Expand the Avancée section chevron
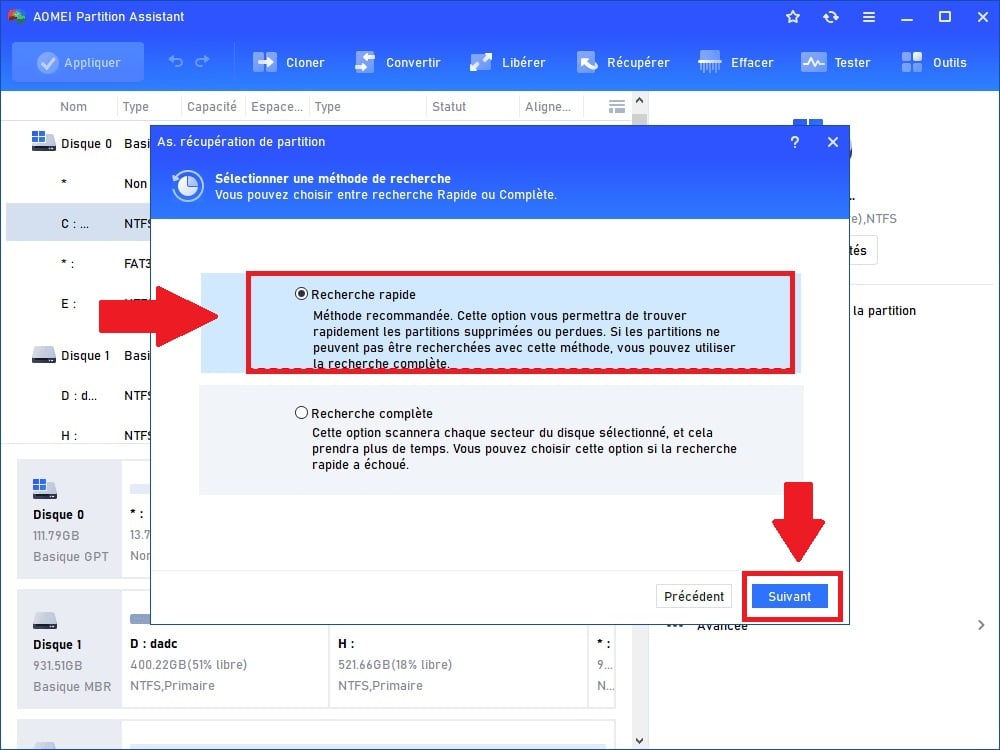Viewport: 1000px width, 750px height. coord(981,625)
